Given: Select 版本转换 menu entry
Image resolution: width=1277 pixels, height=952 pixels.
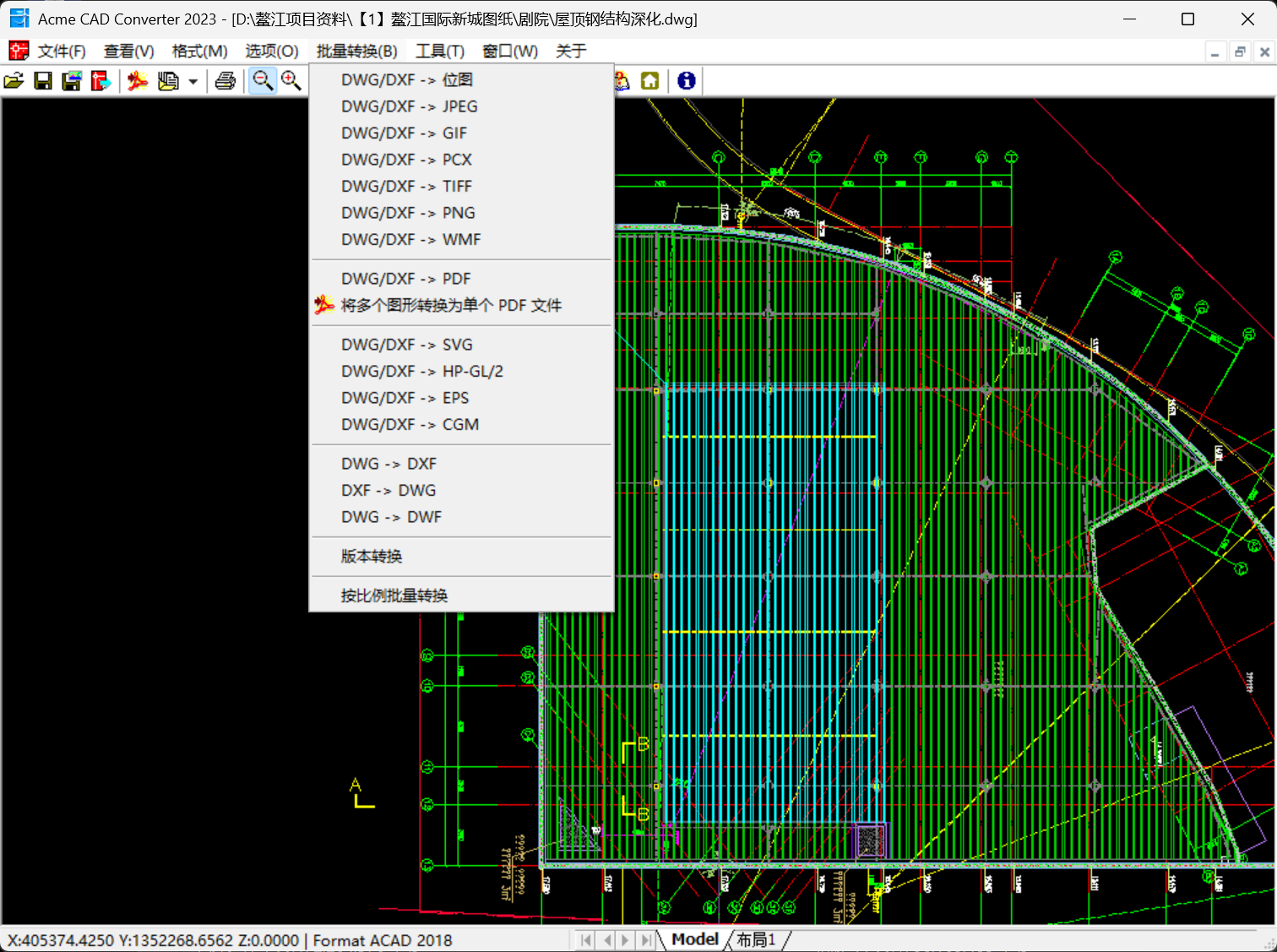Looking at the screenshot, I should (461, 557).
